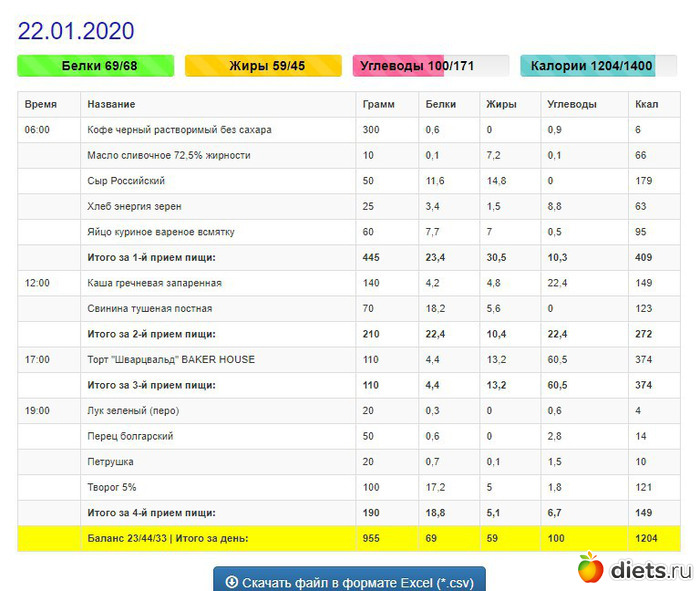Image resolution: width=700 pixels, height=591 pixels.
Task: Click the 06:00 meal time cell
Action: (38, 130)
